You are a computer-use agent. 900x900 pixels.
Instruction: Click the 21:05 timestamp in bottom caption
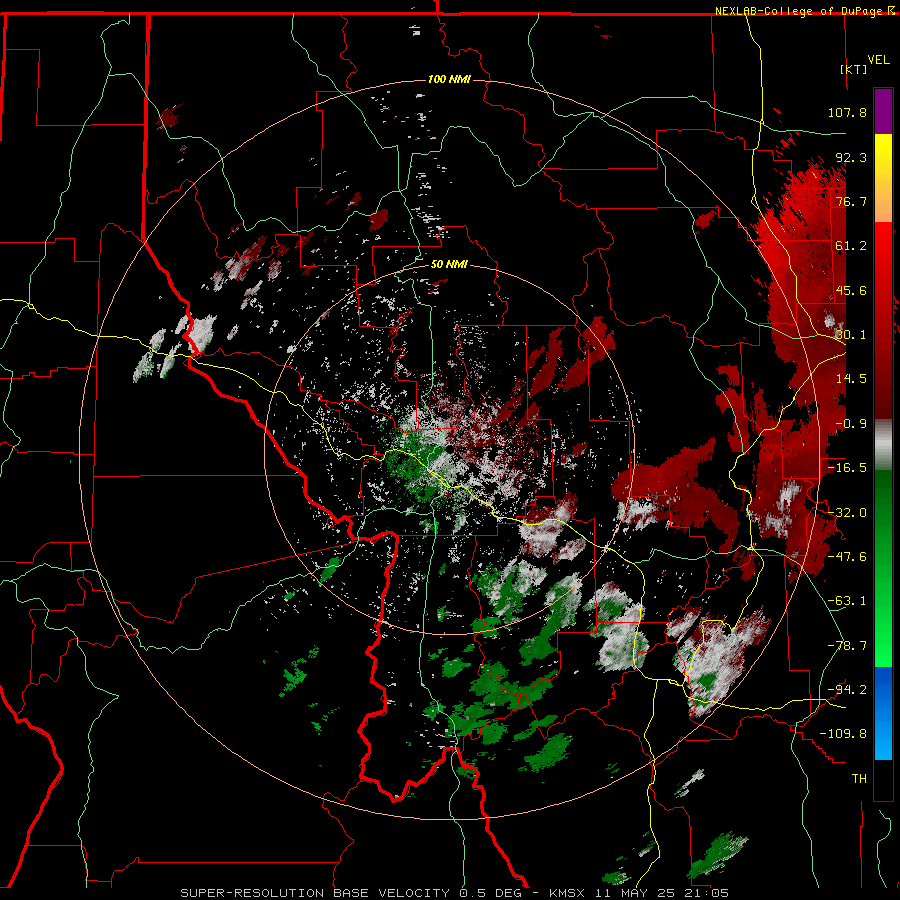tap(709, 893)
